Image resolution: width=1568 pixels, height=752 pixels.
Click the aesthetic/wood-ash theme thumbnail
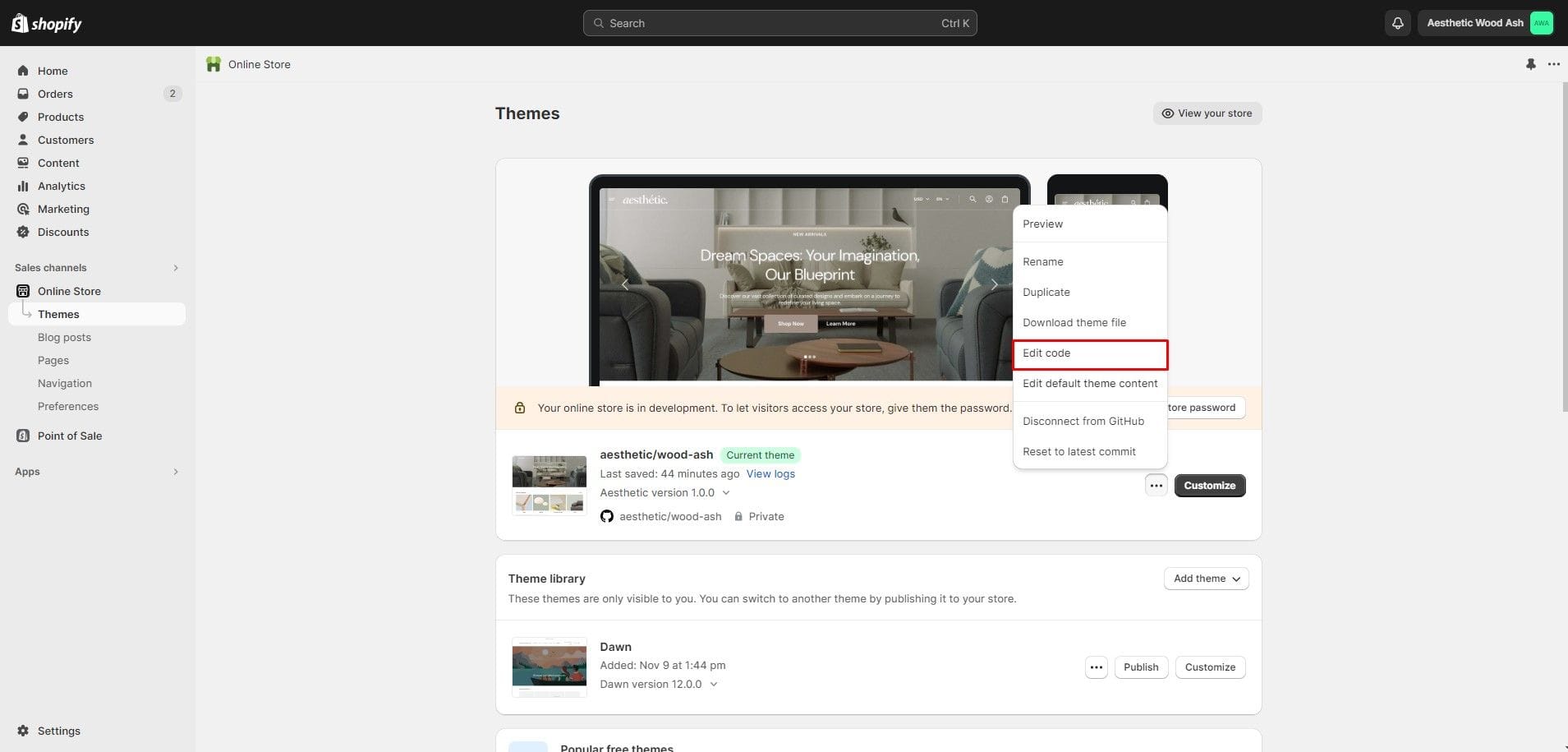pos(549,485)
